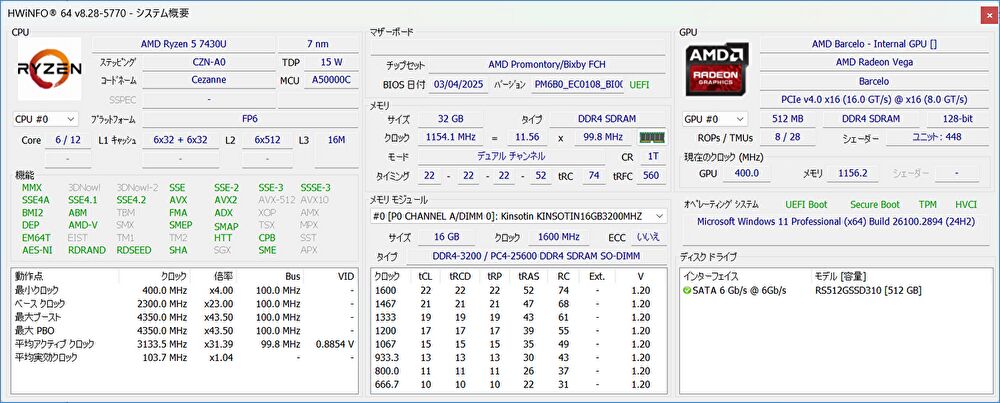Click the green memory module icon
The height and width of the screenshot is (403, 1000).
[x=652, y=138]
